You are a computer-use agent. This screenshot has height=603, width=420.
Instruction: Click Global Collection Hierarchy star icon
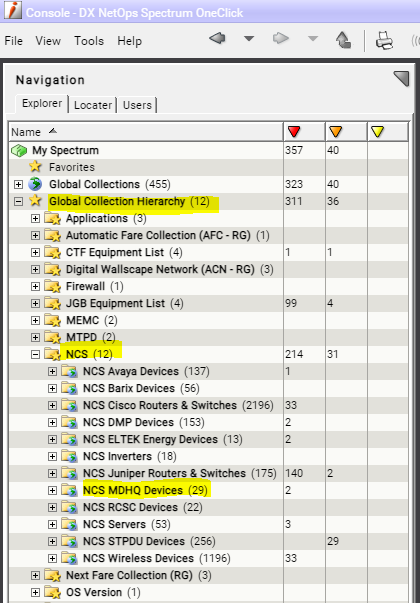(x=35, y=201)
